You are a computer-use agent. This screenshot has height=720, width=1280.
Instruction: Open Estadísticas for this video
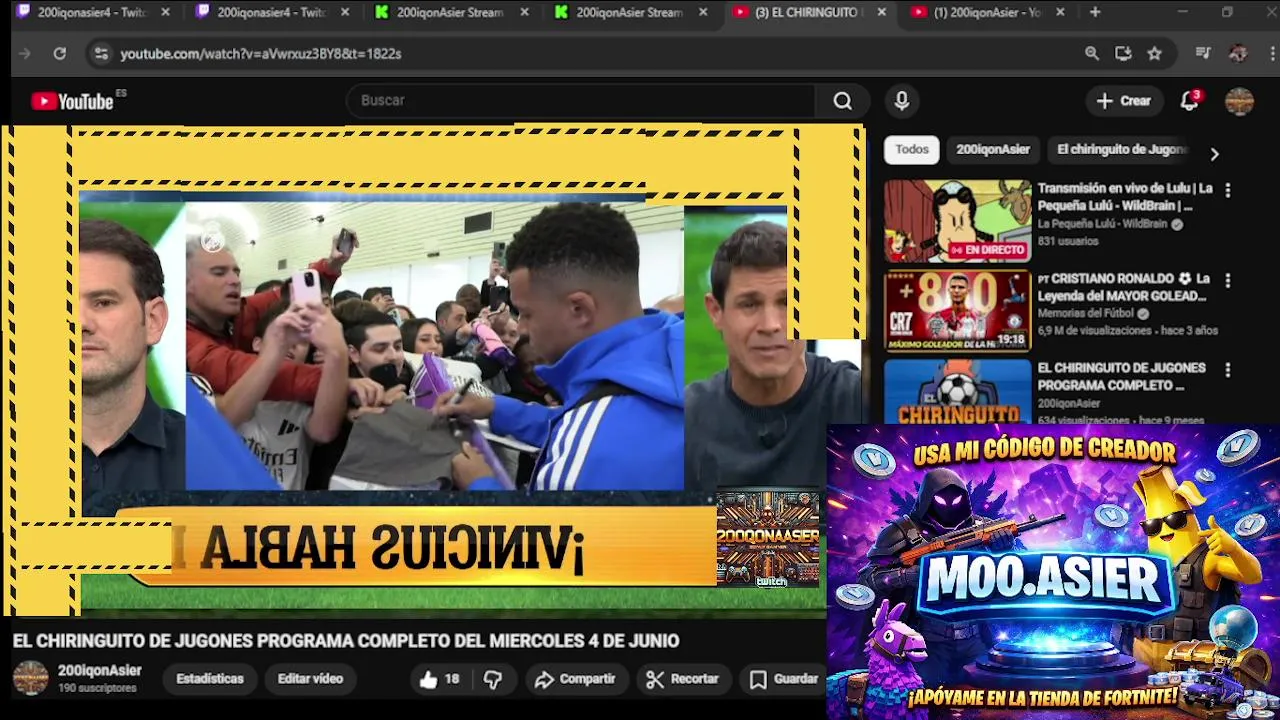tap(210, 679)
